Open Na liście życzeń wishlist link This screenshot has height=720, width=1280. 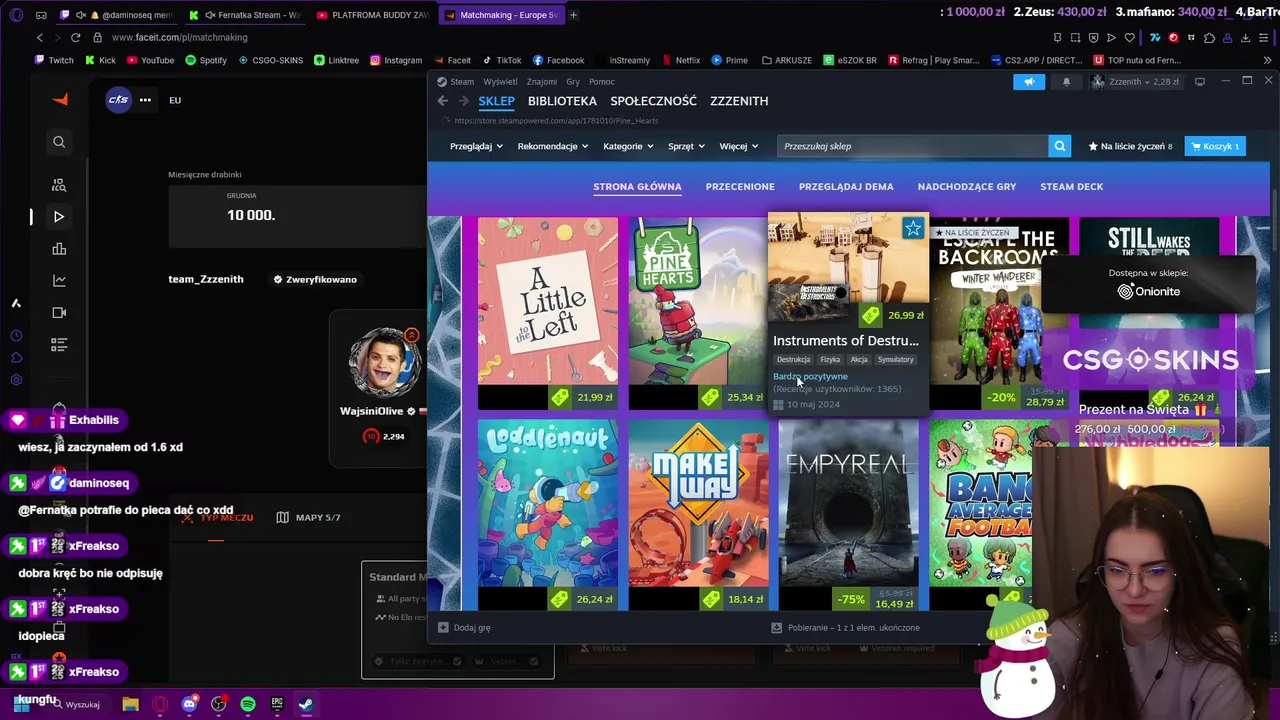point(1130,146)
